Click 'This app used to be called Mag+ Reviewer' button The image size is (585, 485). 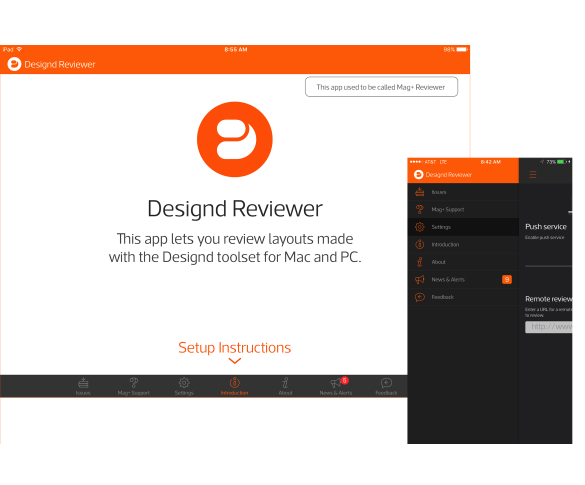coord(381,87)
